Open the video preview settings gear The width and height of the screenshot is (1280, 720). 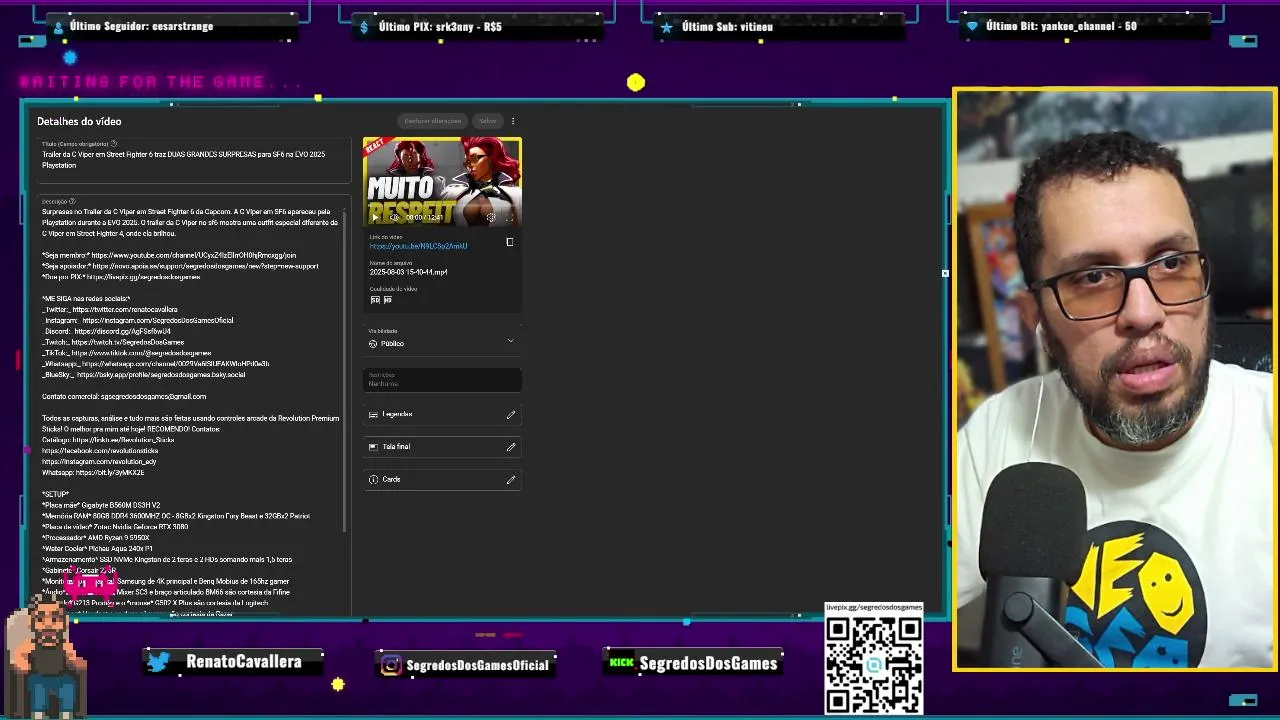490,217
